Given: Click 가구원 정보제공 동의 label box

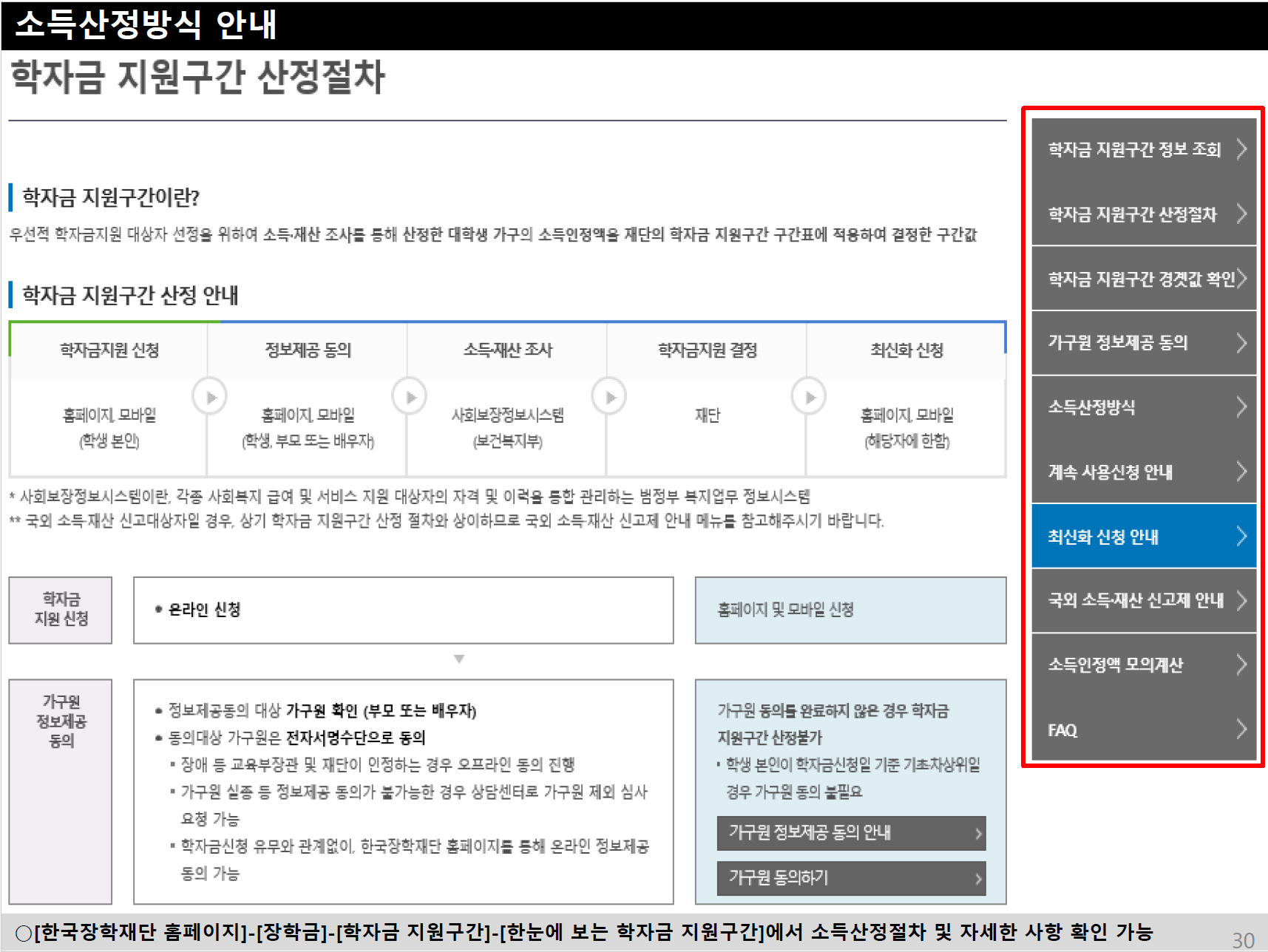Looking at the screenshot, I should pyautogui.click(x=61, y=792).
